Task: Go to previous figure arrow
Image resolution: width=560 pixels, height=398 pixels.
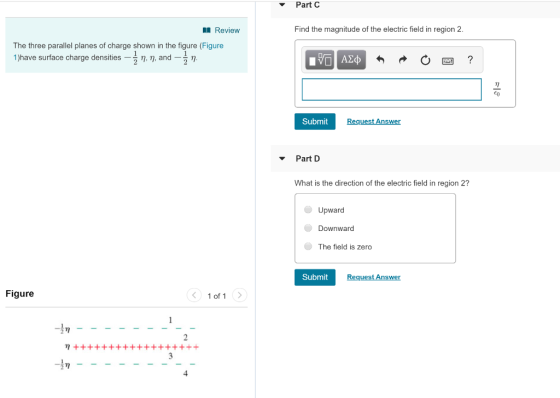Action: click(x=194, y=295)
